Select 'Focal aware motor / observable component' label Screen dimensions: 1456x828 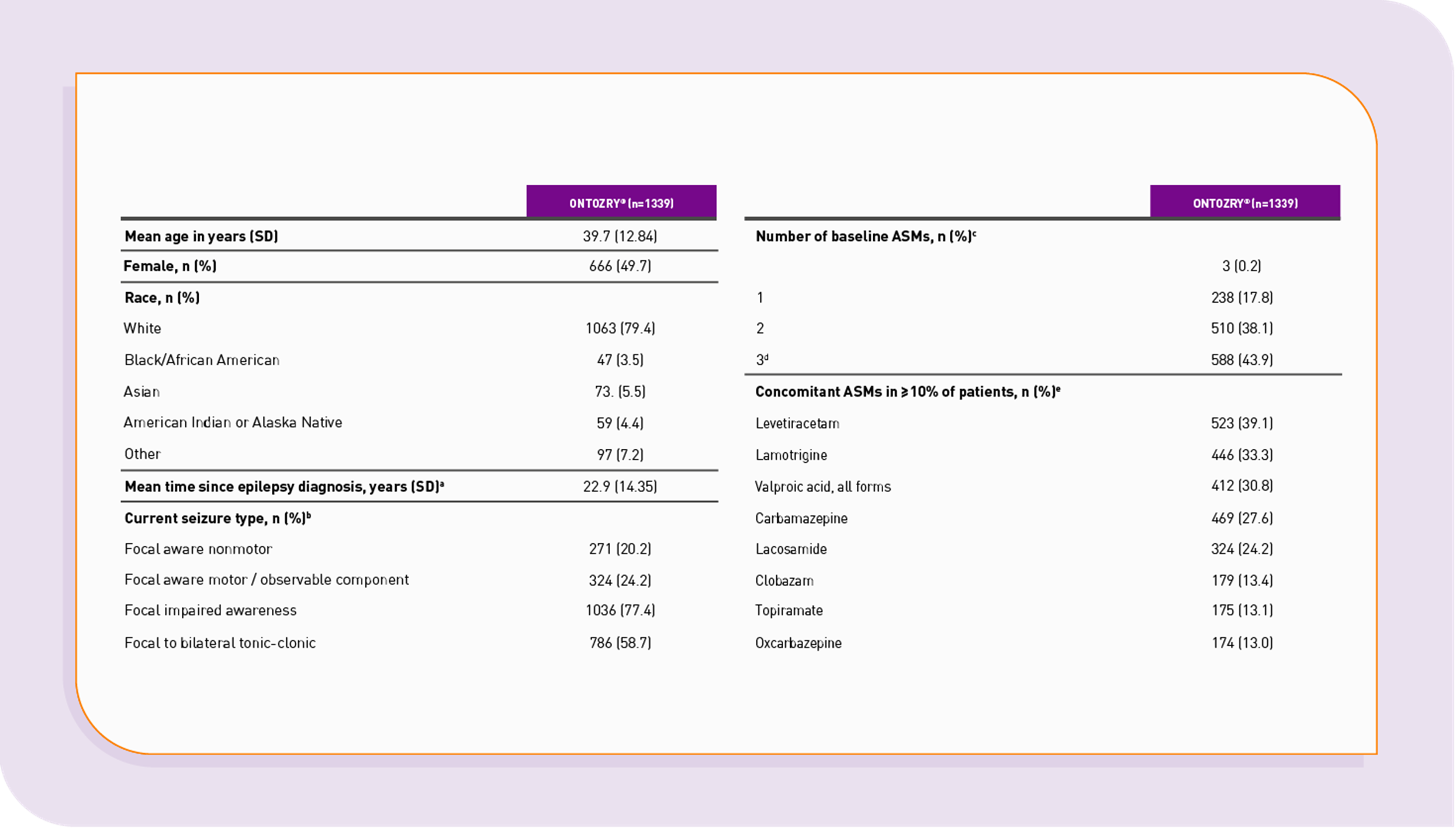(267, 580)
